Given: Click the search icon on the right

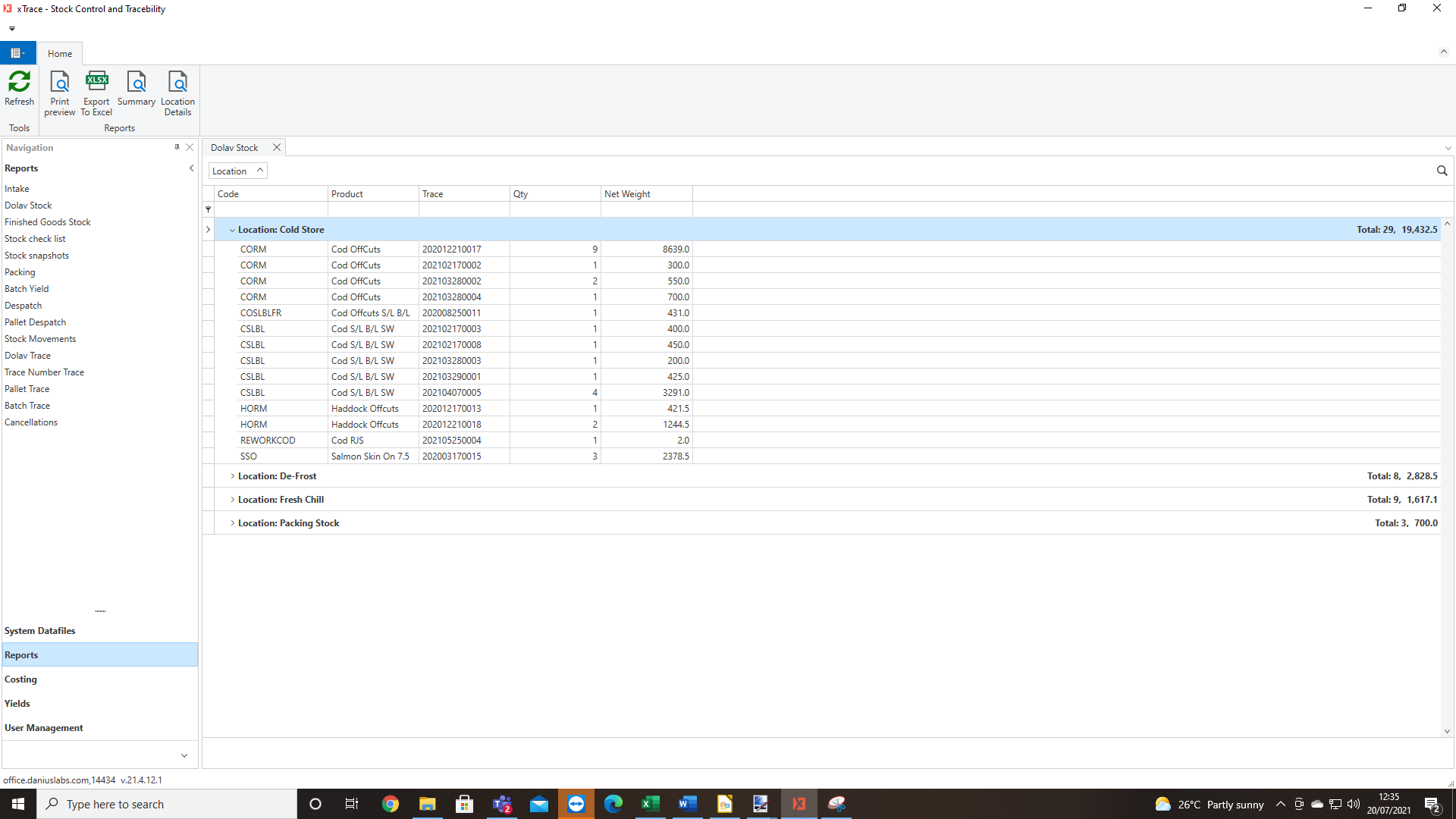Looking at the screenshot, I should 1443,170.
